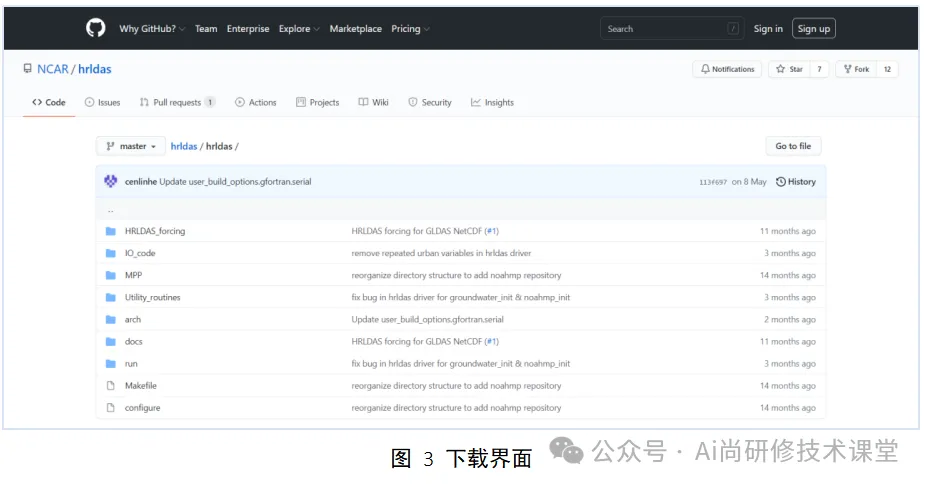Switch to the Security tab
Image resolution: width=928 pixels, height=488 pixels.
430,102
